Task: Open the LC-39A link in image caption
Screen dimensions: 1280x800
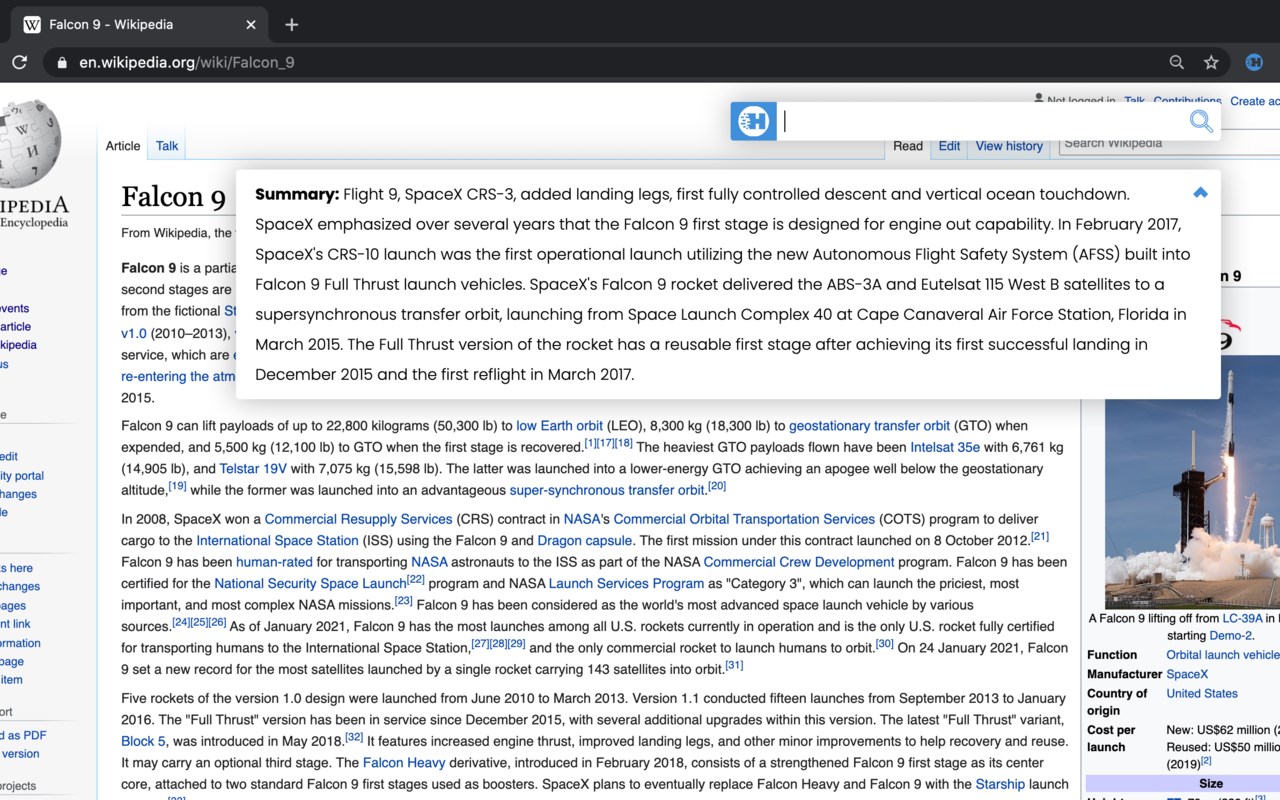Action: [x=1243, y=618]
